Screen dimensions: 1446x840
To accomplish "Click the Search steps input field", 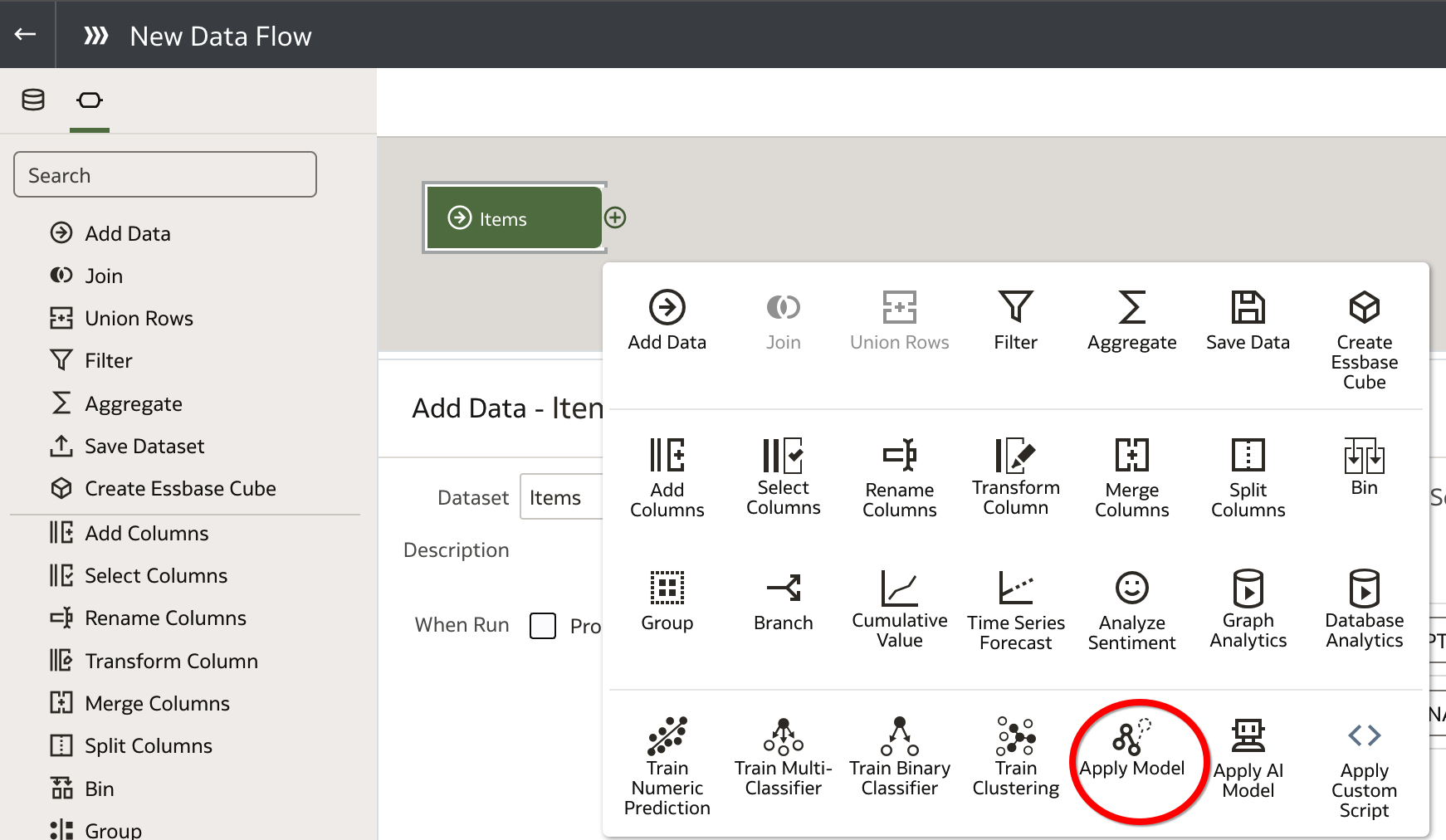I will [165, 175].
